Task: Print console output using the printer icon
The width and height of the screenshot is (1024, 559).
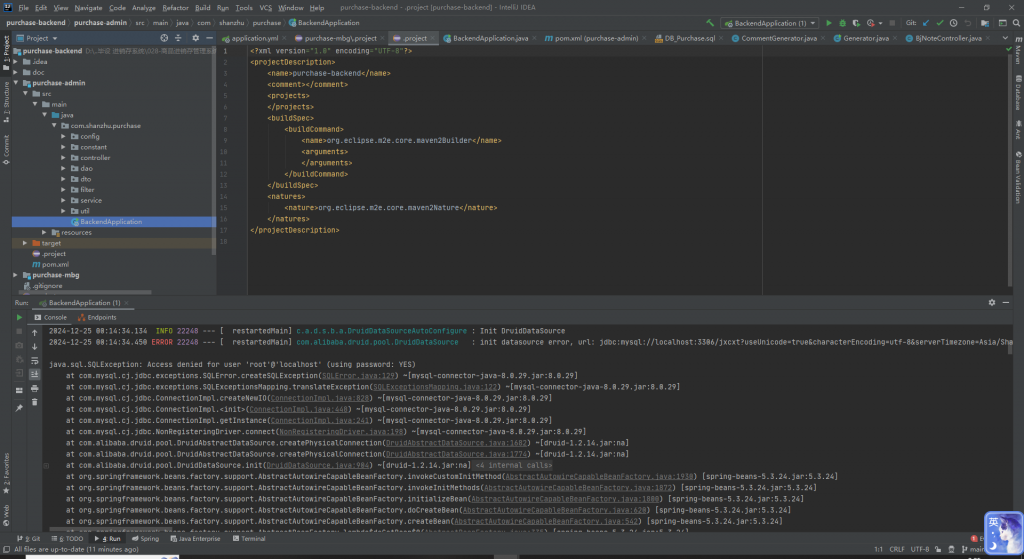Action: click(x=35, y=389)
